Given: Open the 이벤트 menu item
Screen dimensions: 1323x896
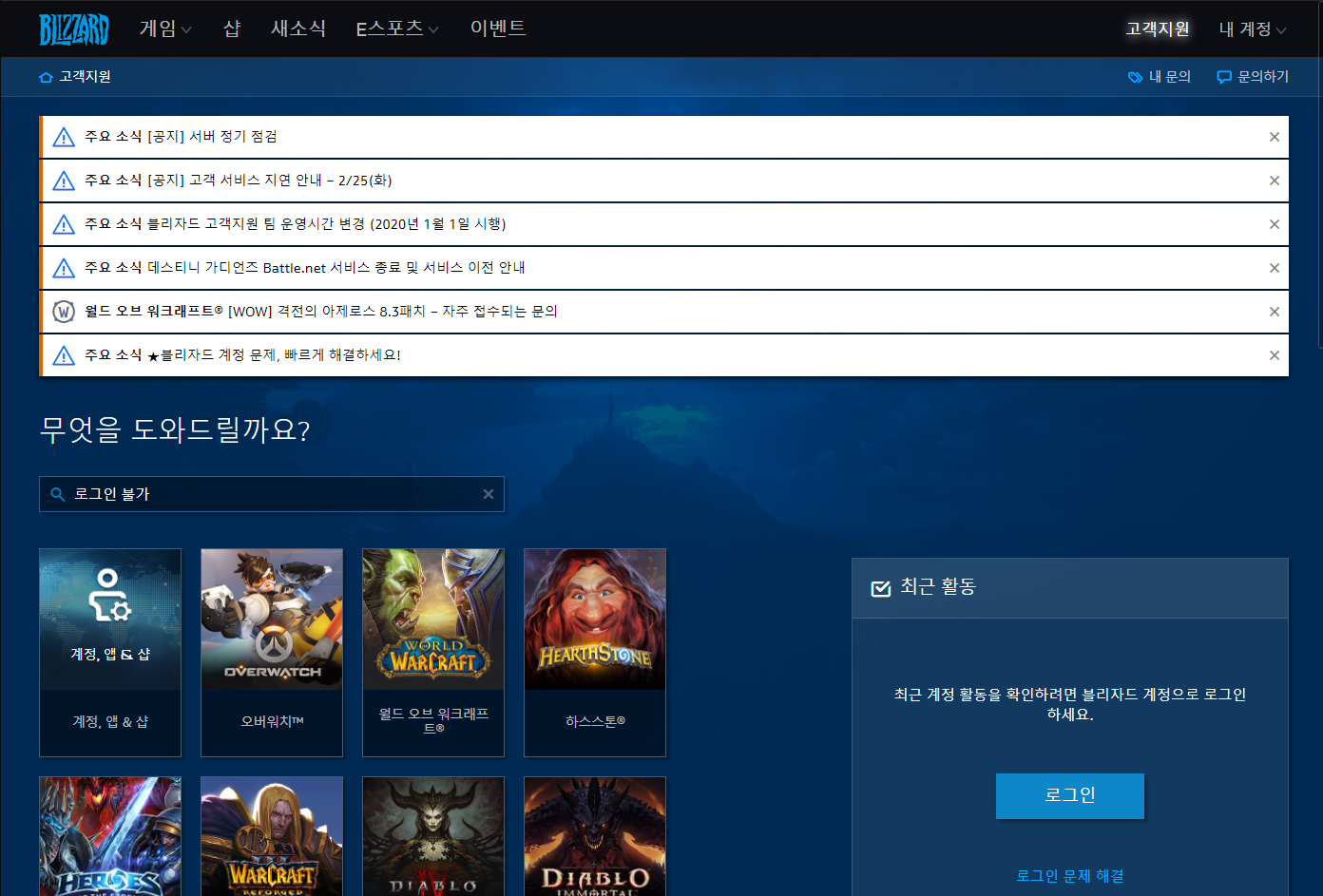Looking at the screenshot, I should [x=498, y=29].
